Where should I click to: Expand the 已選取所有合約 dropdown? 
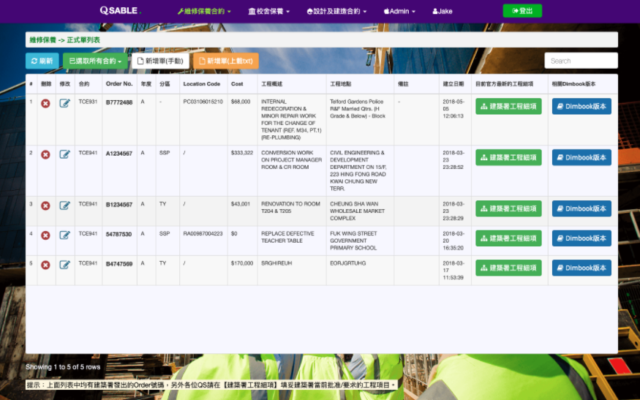(x=95, y=61)
